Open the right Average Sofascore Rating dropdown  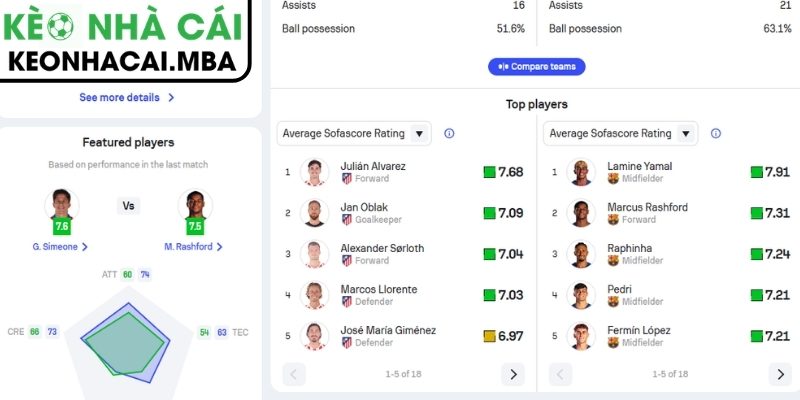click(620, 133)
